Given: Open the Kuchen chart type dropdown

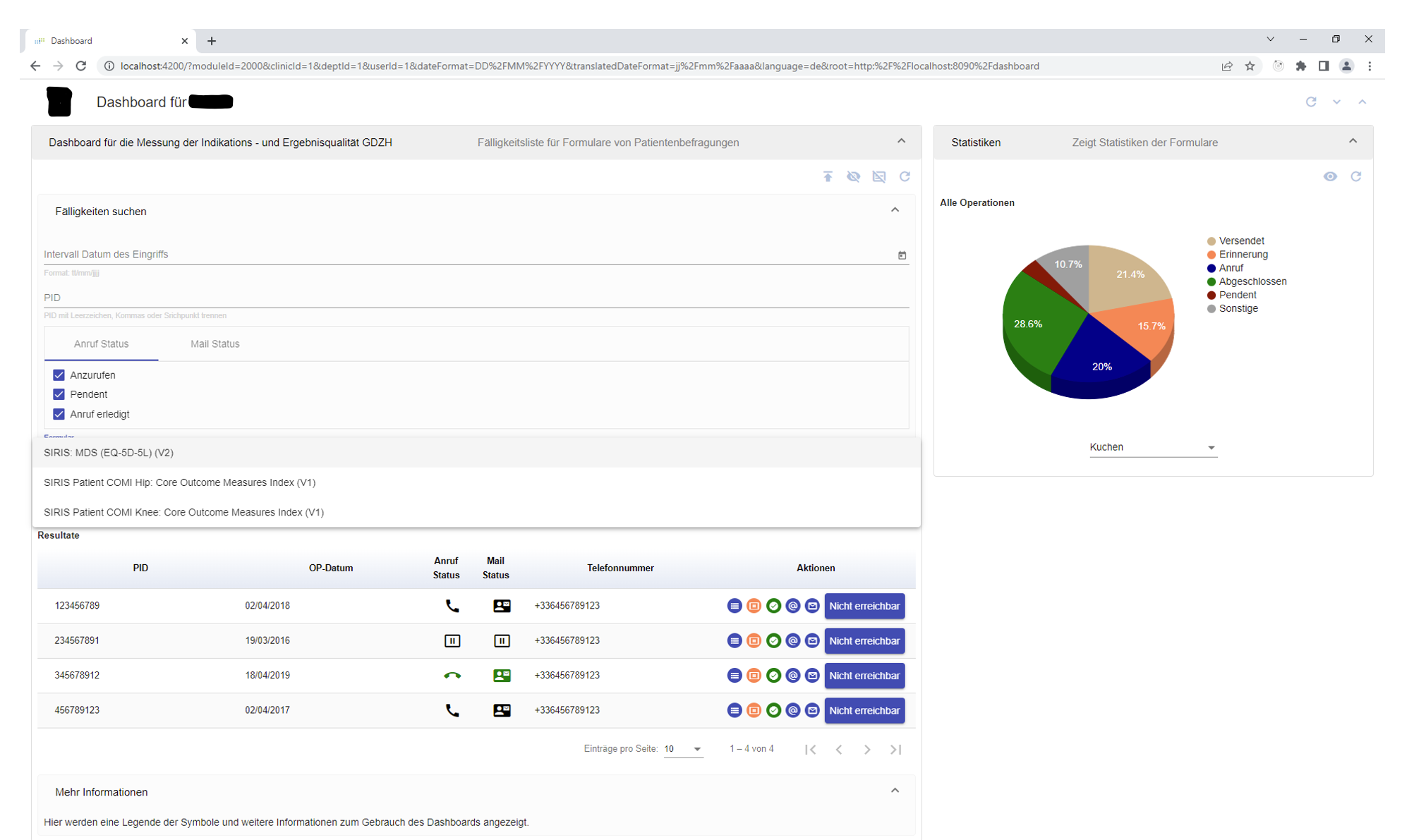Looking at the screenshot, I should (1153, 447).
